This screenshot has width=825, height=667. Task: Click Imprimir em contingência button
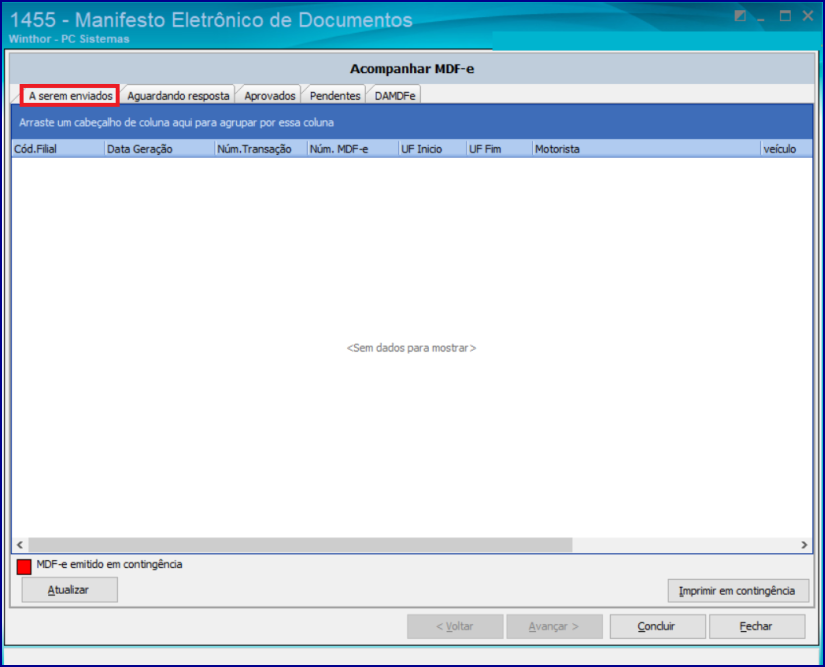[738, 591]
